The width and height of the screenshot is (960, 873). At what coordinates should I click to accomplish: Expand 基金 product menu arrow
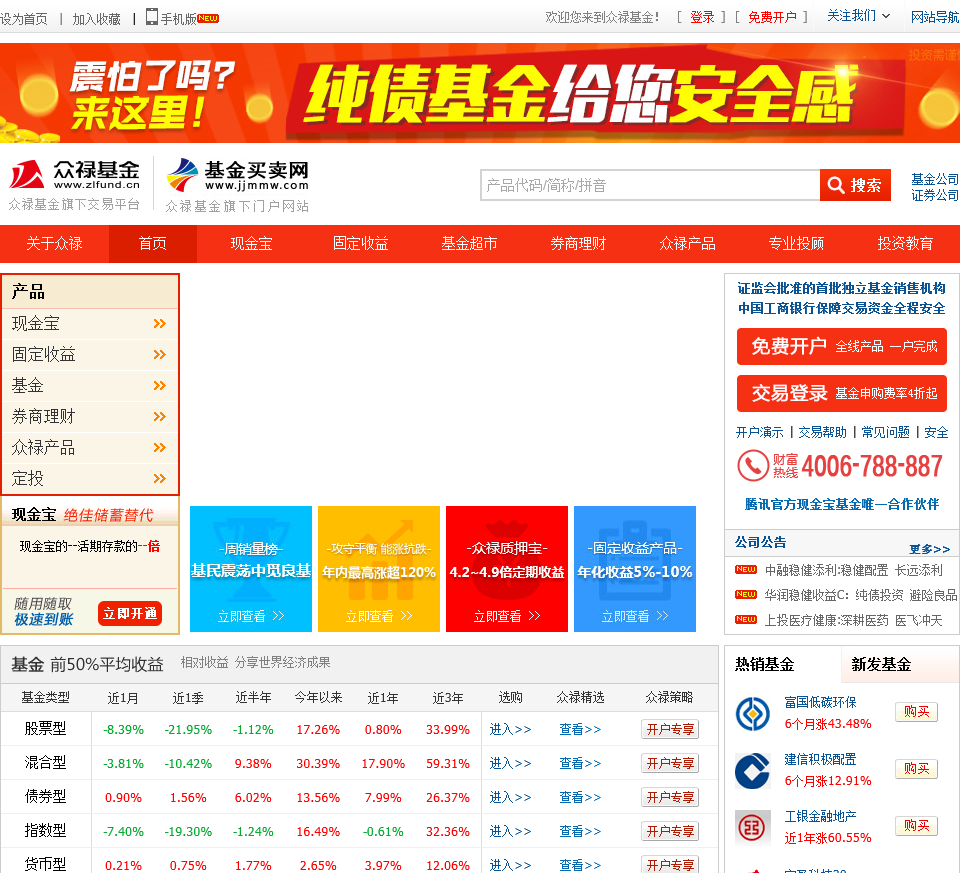pyautogui.click(x=160, y=385)
